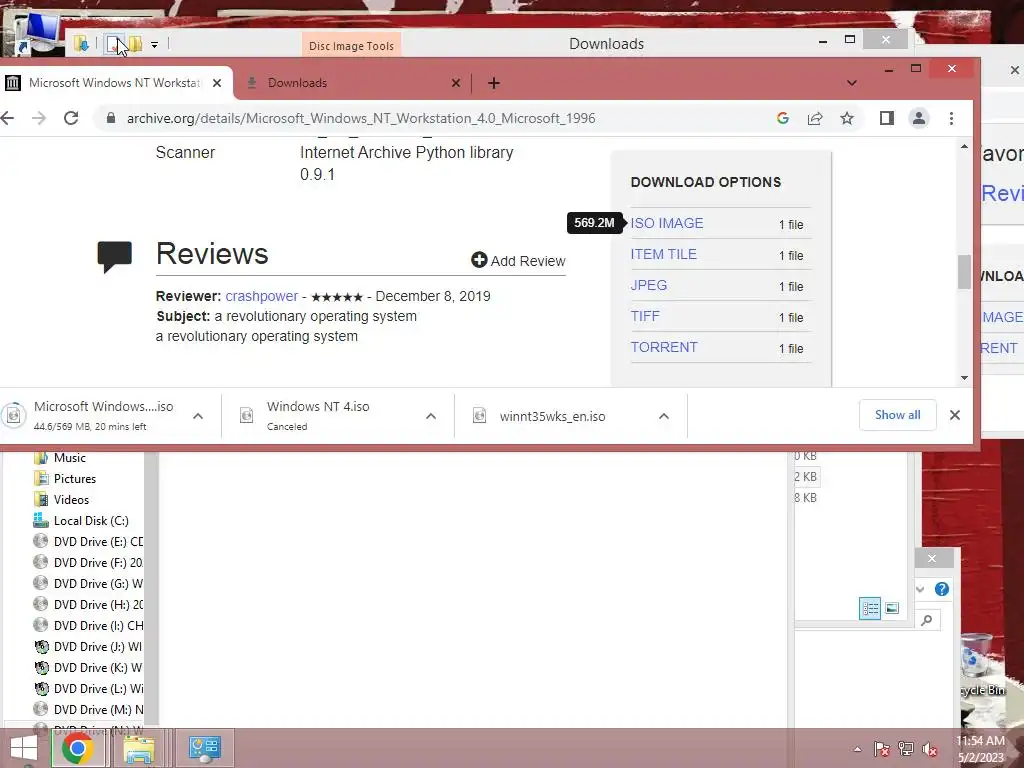The width and height of the screenshot is (1024, 768).
Task: Show hidden system tray icons
Action: (x=857, y=749)
